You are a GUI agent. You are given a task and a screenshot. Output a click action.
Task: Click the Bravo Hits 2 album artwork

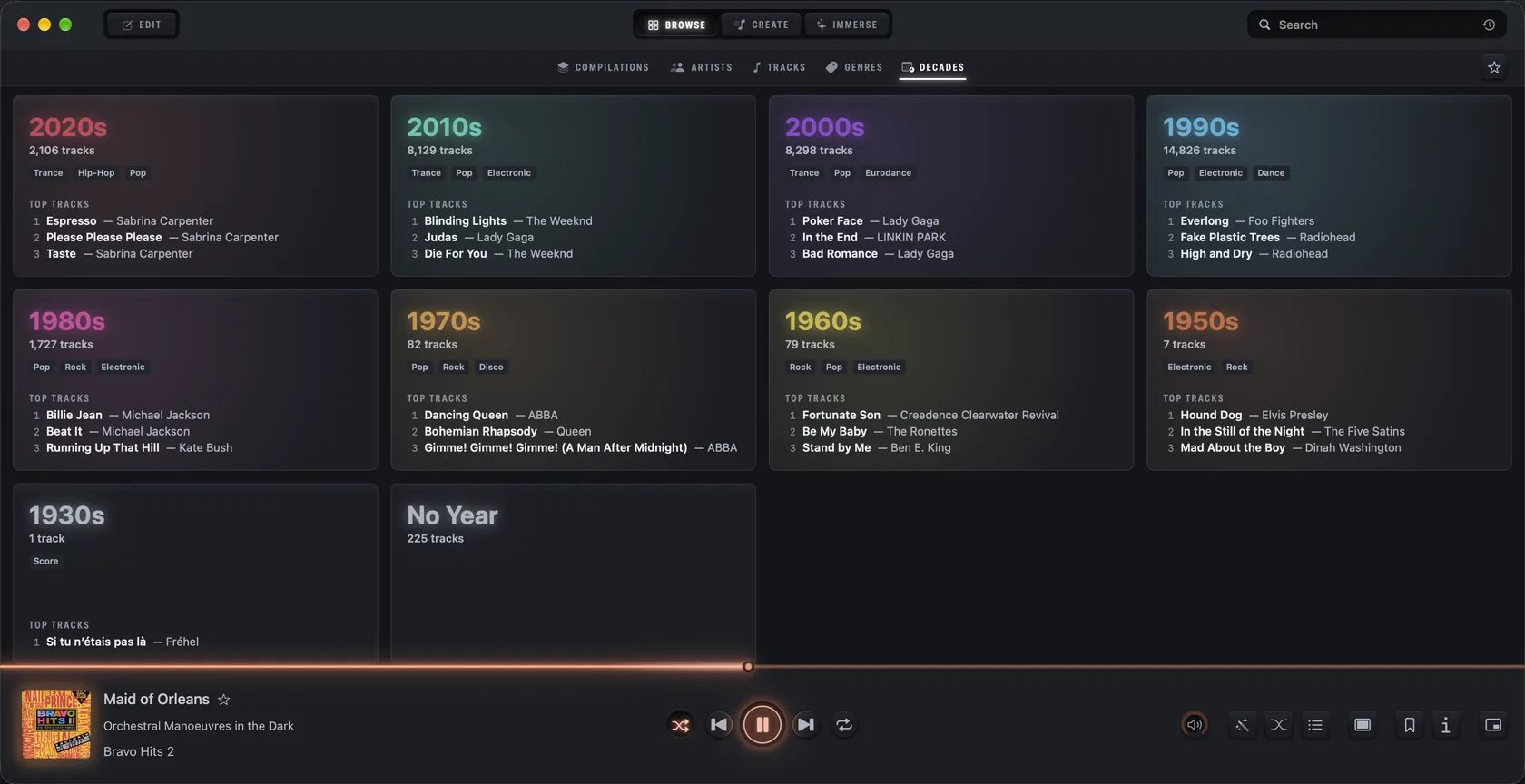tap(56, 724)
